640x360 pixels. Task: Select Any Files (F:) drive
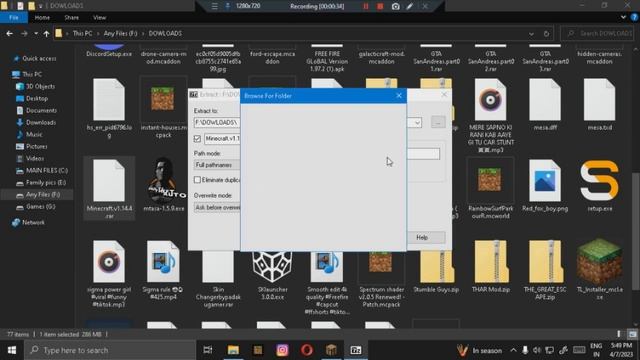tap(43, 195)
